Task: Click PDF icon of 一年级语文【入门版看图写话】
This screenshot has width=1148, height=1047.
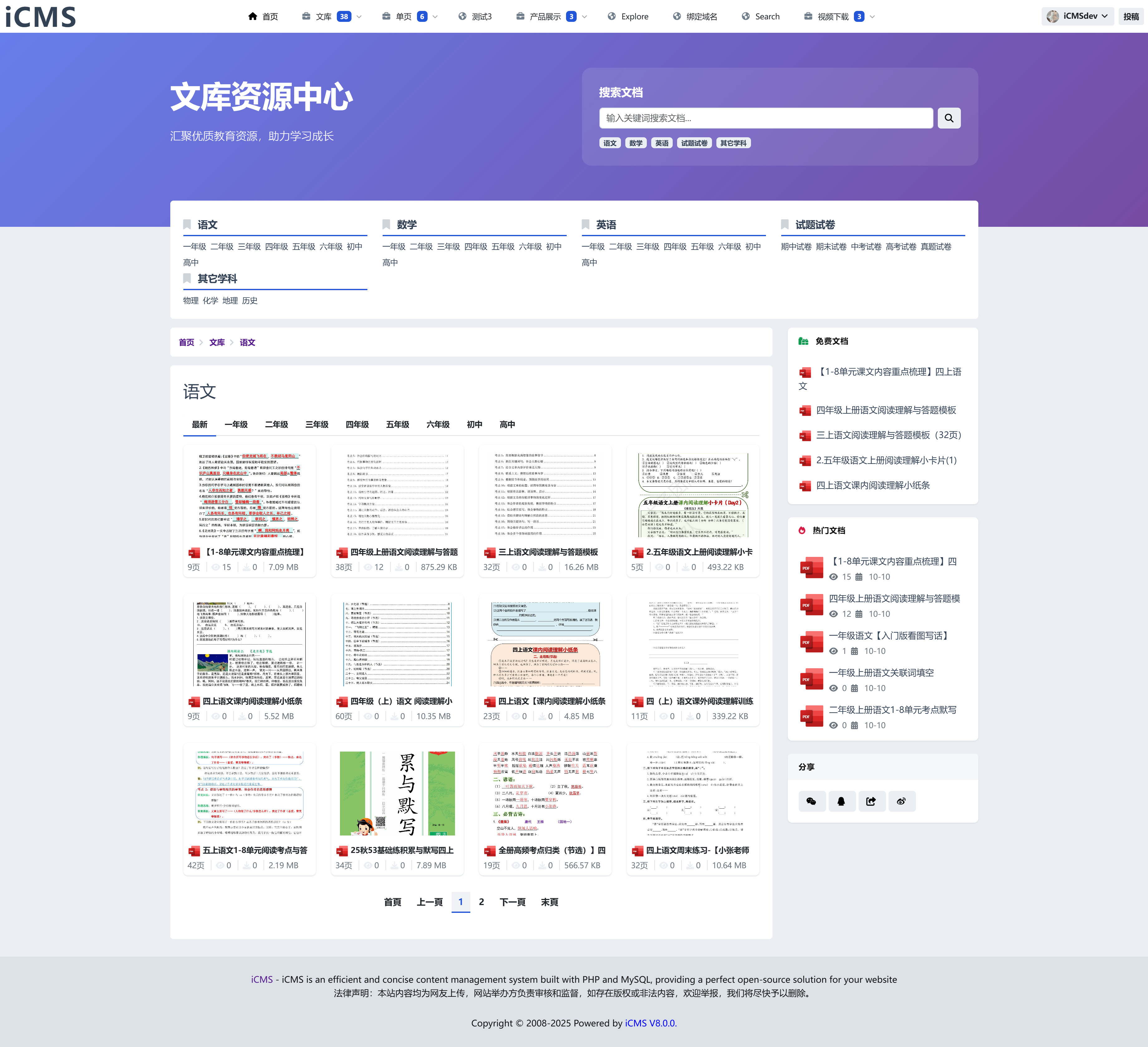Action: [x=811, y=641]
